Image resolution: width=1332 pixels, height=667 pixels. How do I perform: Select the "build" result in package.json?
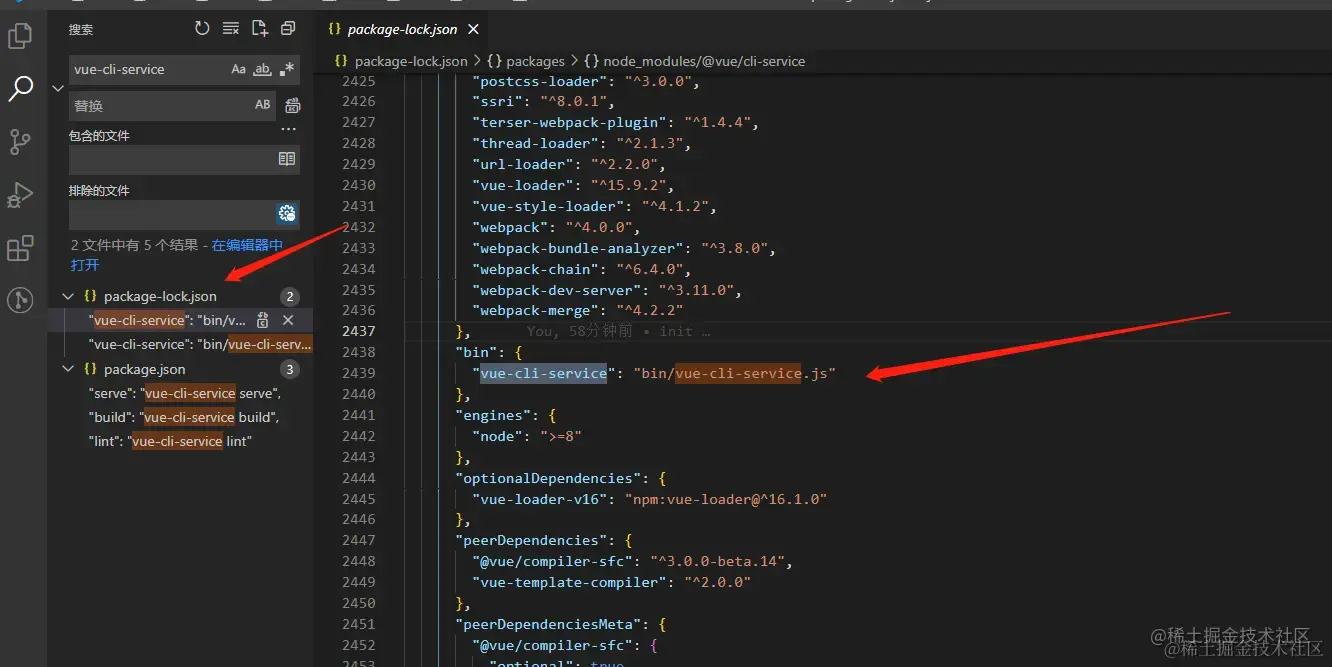tap(183, 417)
